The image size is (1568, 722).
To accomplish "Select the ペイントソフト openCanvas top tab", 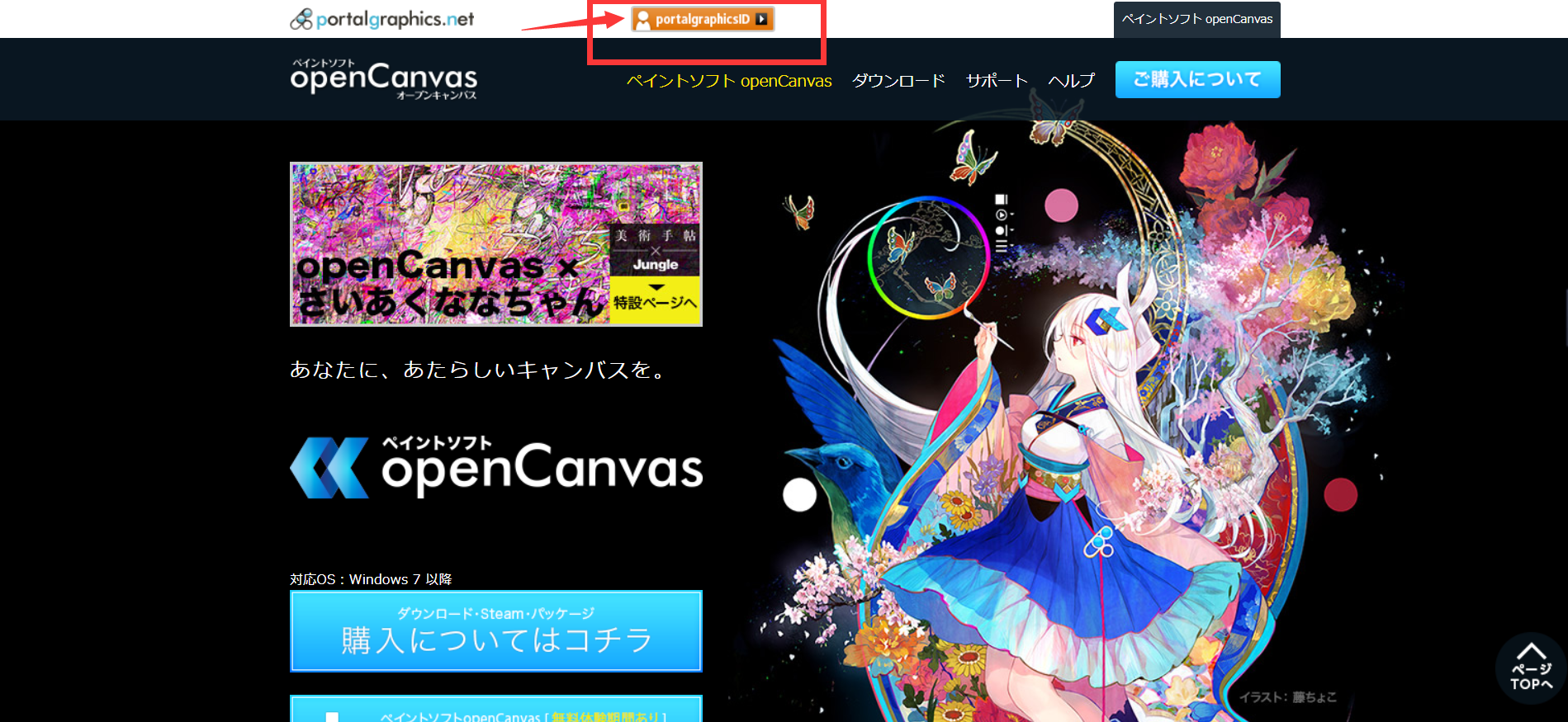I will pos(1196,19).
